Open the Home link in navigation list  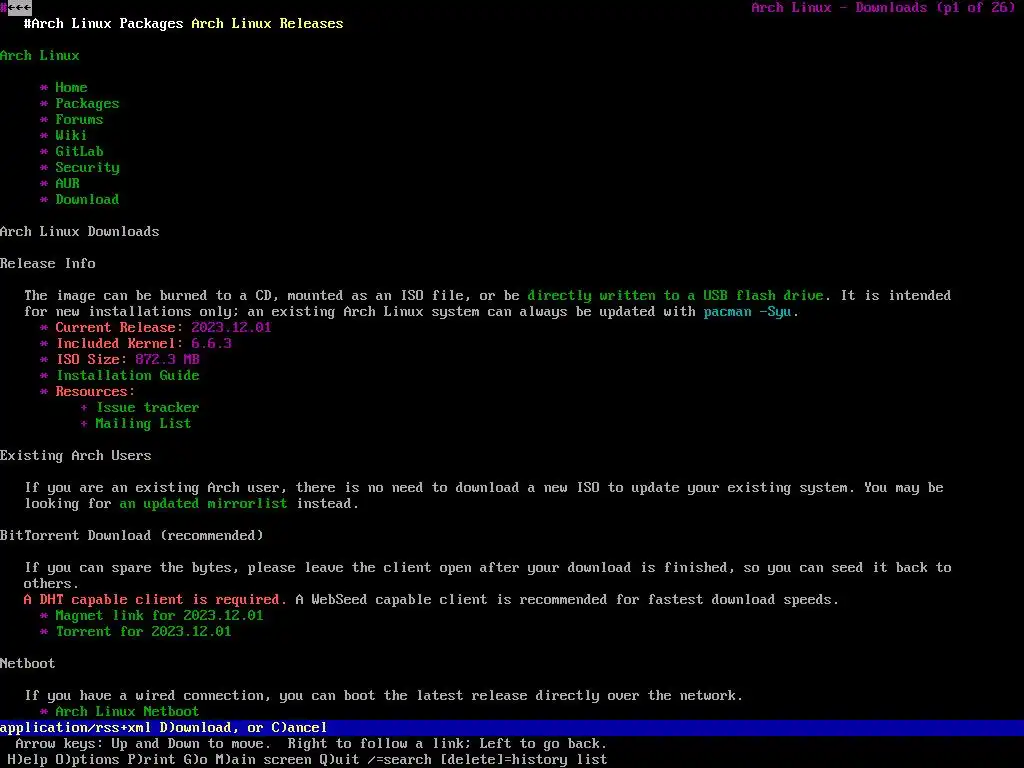(x=71, y=87)
